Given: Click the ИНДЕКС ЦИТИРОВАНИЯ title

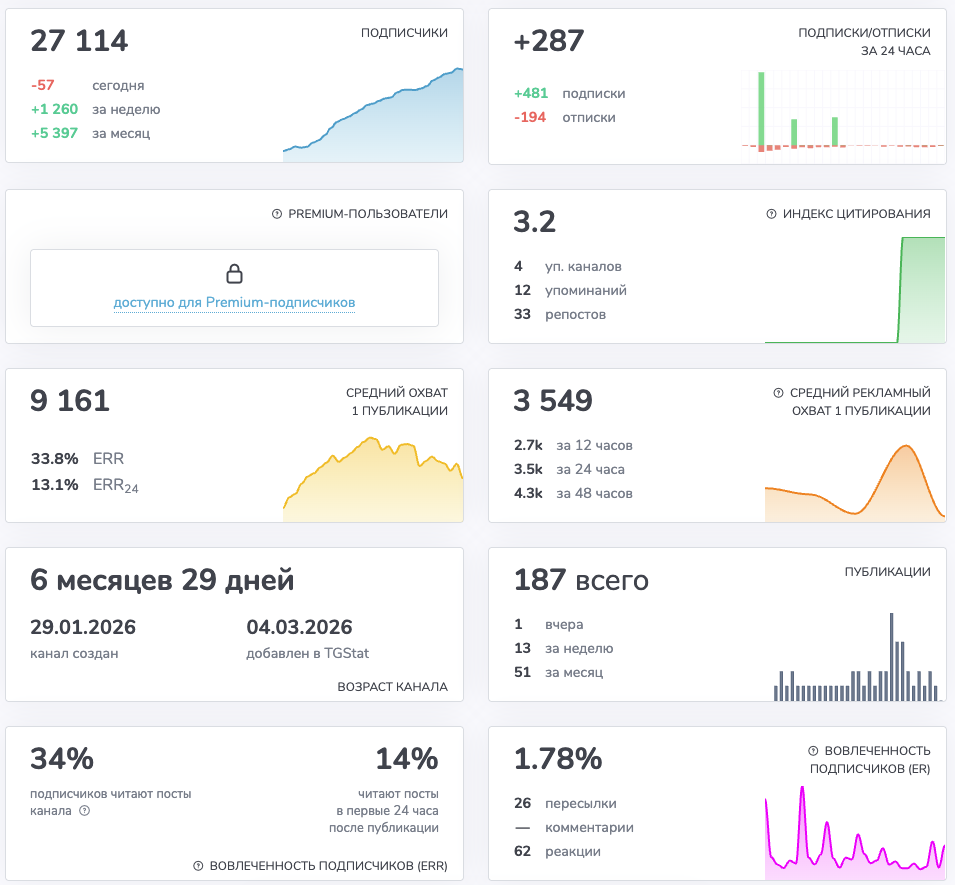Looking at the screenshot, I should coord(856,214).
